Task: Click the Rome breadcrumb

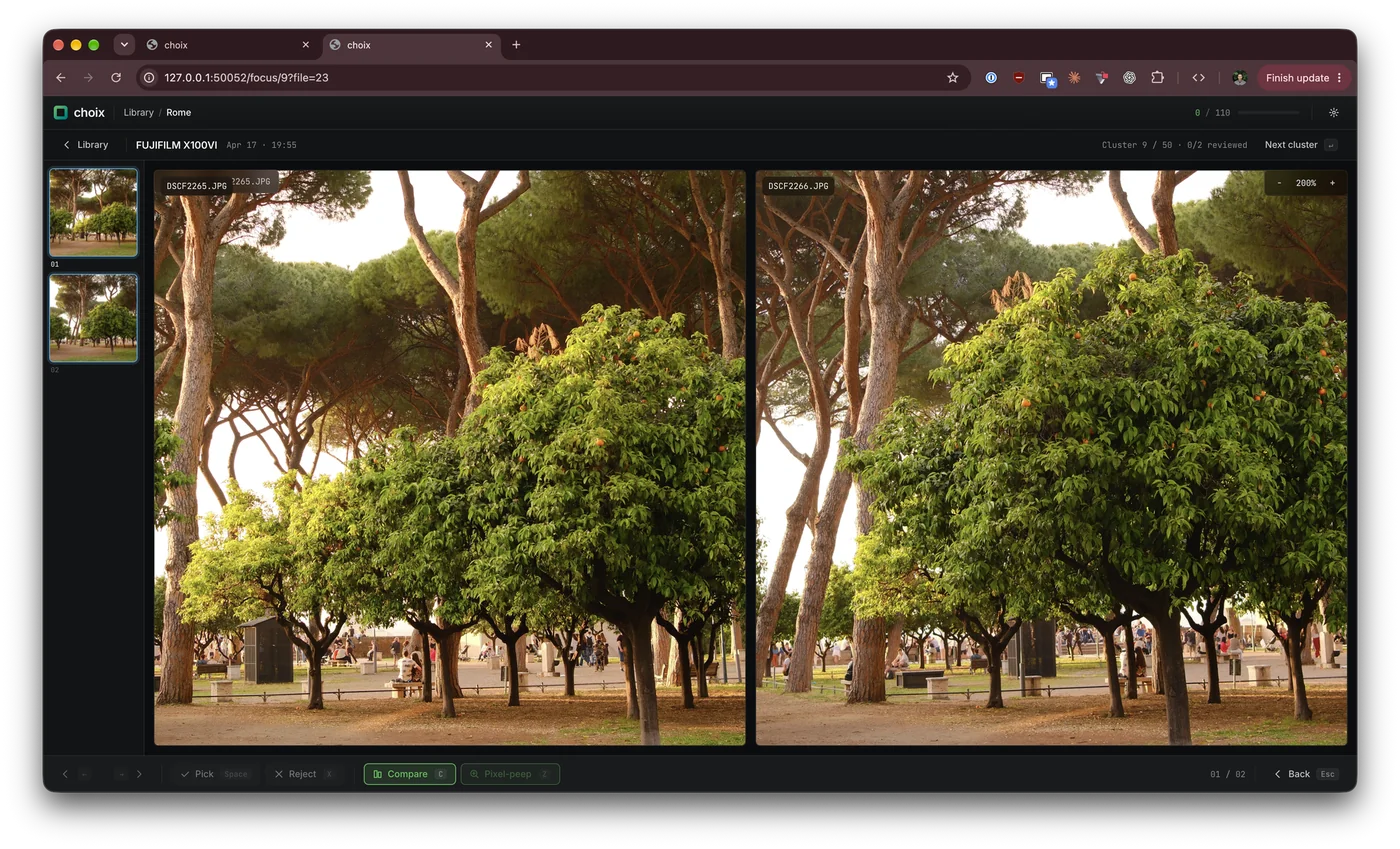Action: pyautogui.click(x=179, y=113)
